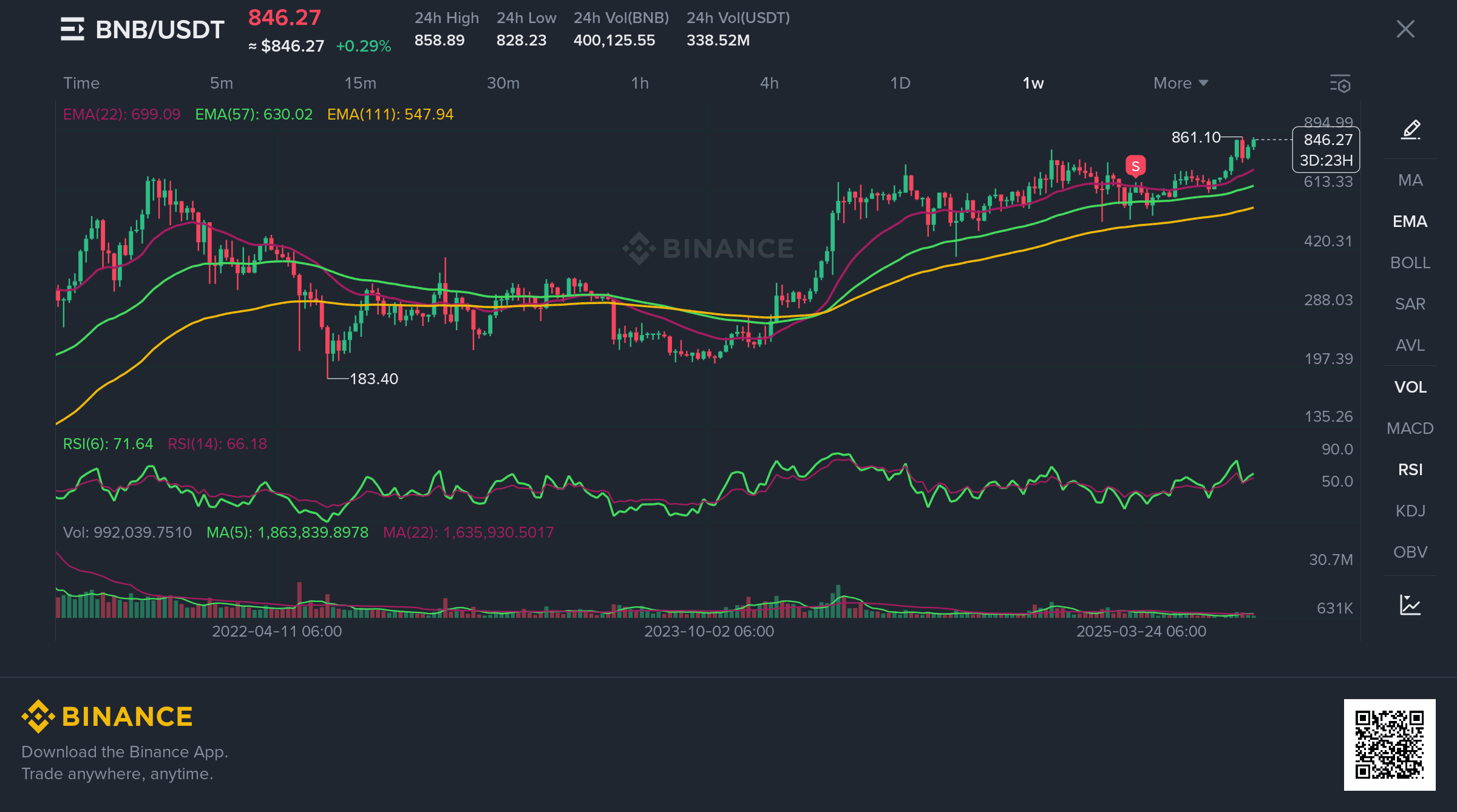Click the BNB/USDT pair title
This screenshot has width=1457, height=812.
click(160, 30)
